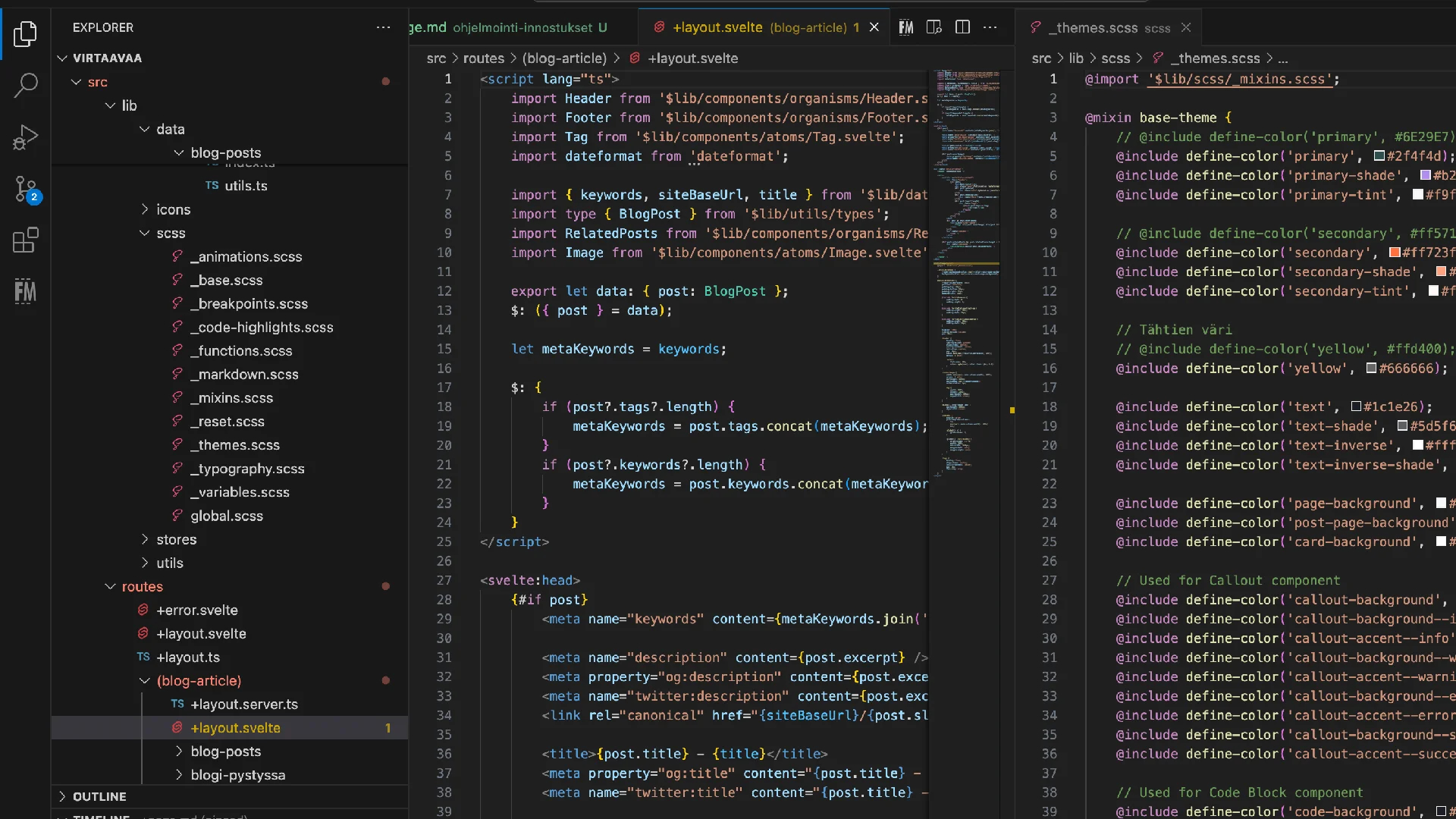
Task: Click the #2f4f4d primary color swatch
Action: click(x=1379, y=156)
